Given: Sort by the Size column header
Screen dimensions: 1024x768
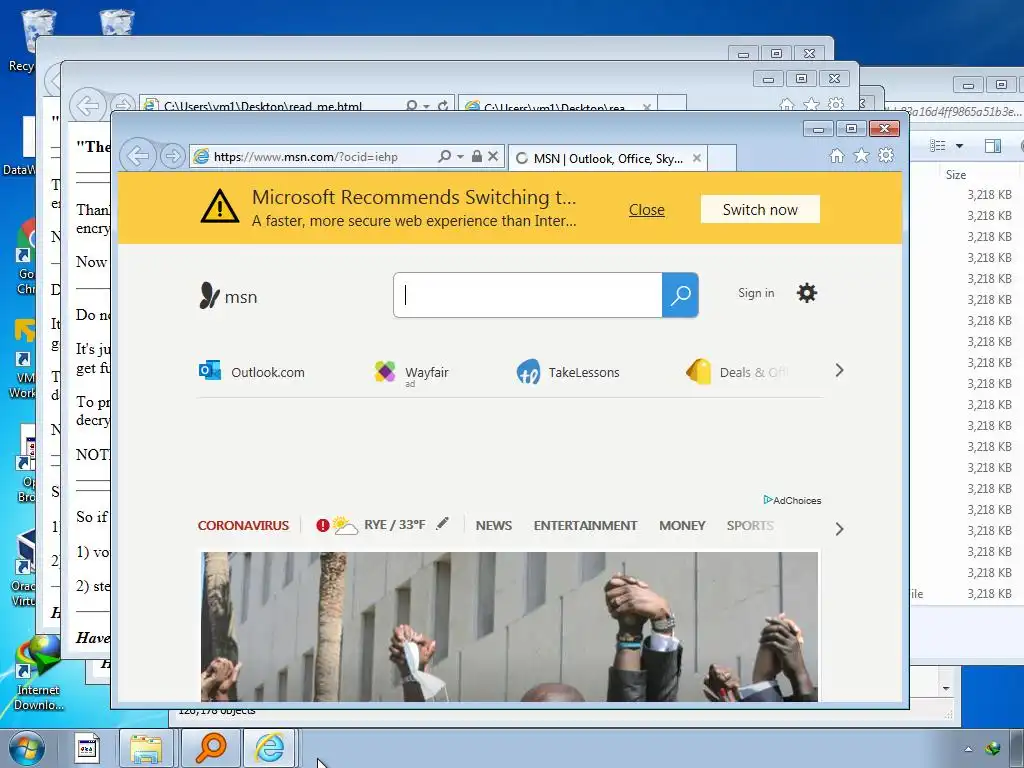Looking at the screenshot, I should [955, 174].
